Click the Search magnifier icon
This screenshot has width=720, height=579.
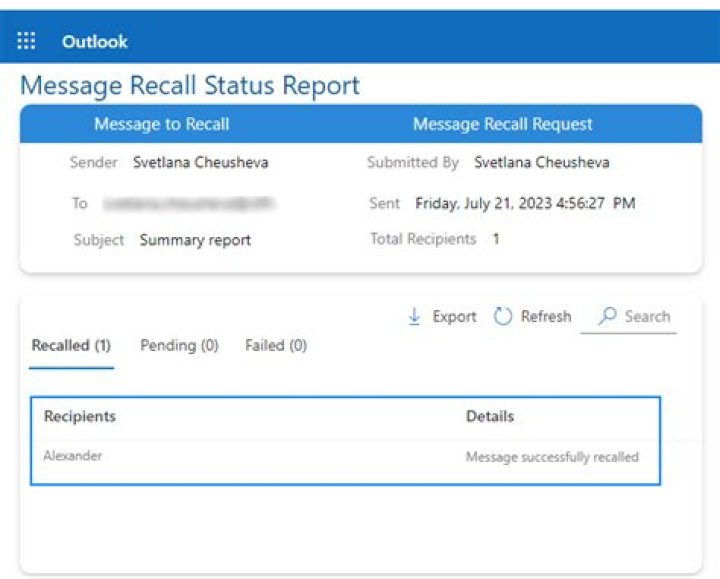(x=608, y=316)
